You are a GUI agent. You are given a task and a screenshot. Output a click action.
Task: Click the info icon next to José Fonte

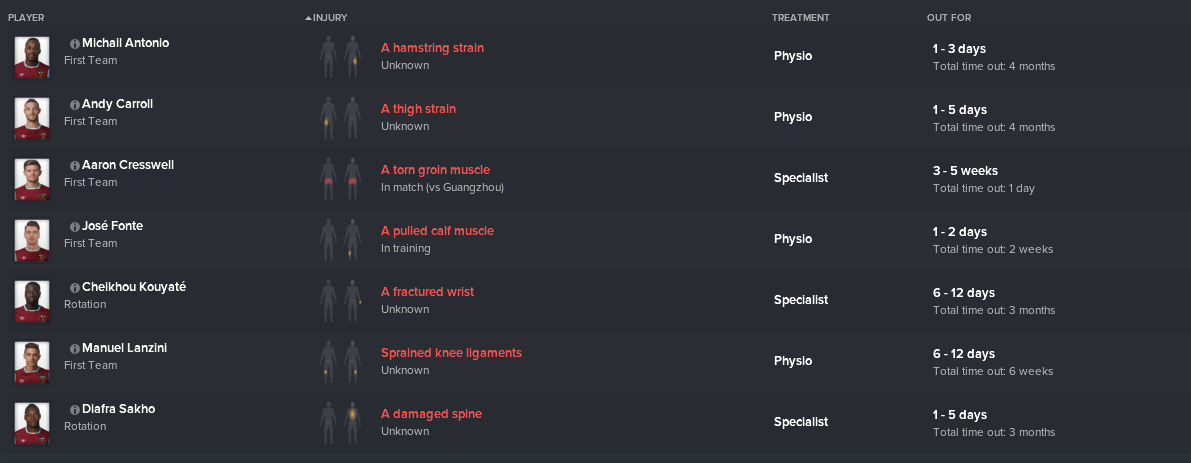(74, 227)
